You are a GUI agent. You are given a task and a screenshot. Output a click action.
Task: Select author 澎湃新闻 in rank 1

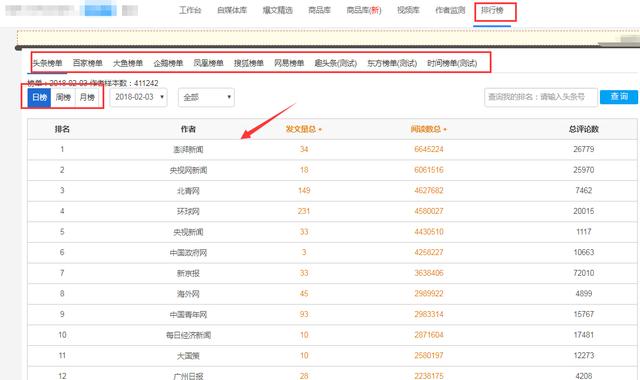[188, 150]
